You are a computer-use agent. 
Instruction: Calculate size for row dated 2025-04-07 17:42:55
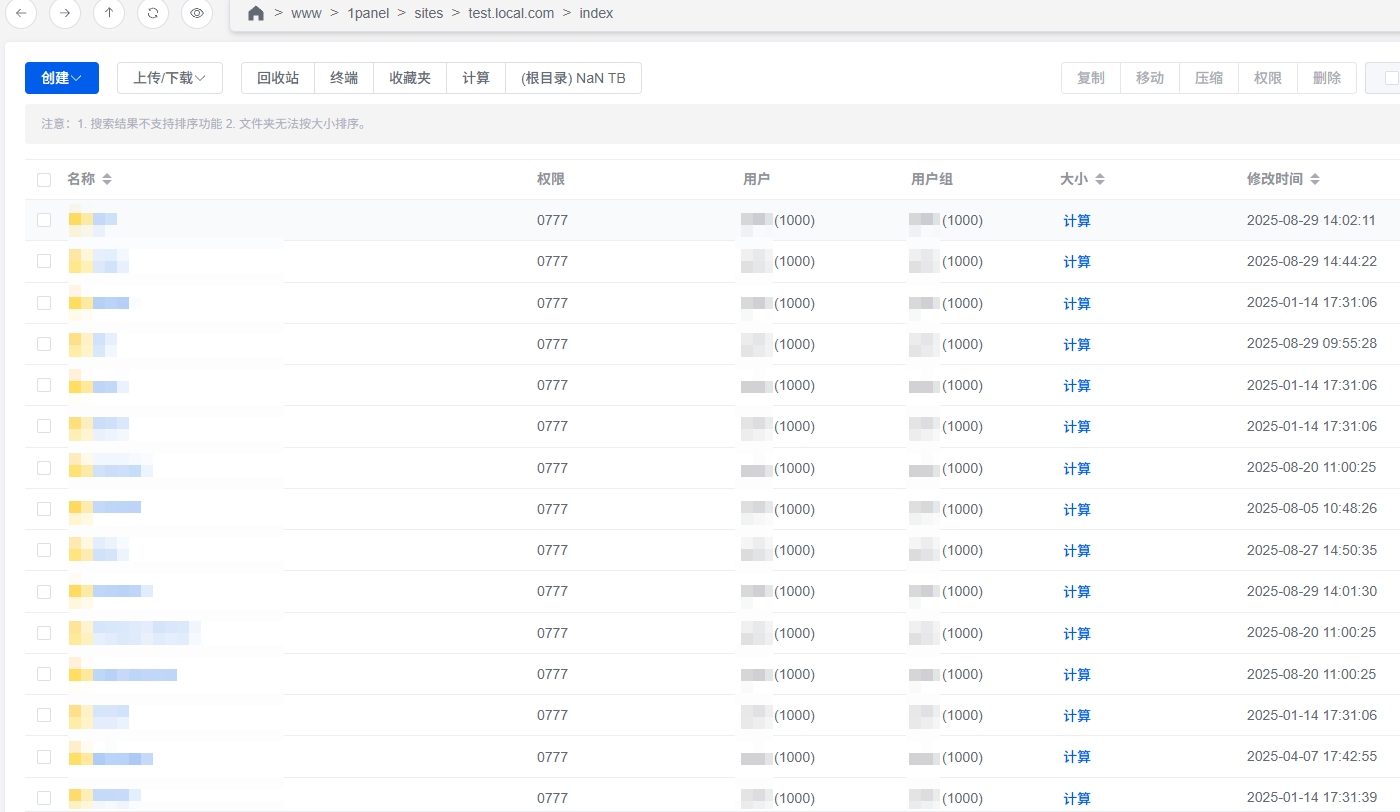1077,757
